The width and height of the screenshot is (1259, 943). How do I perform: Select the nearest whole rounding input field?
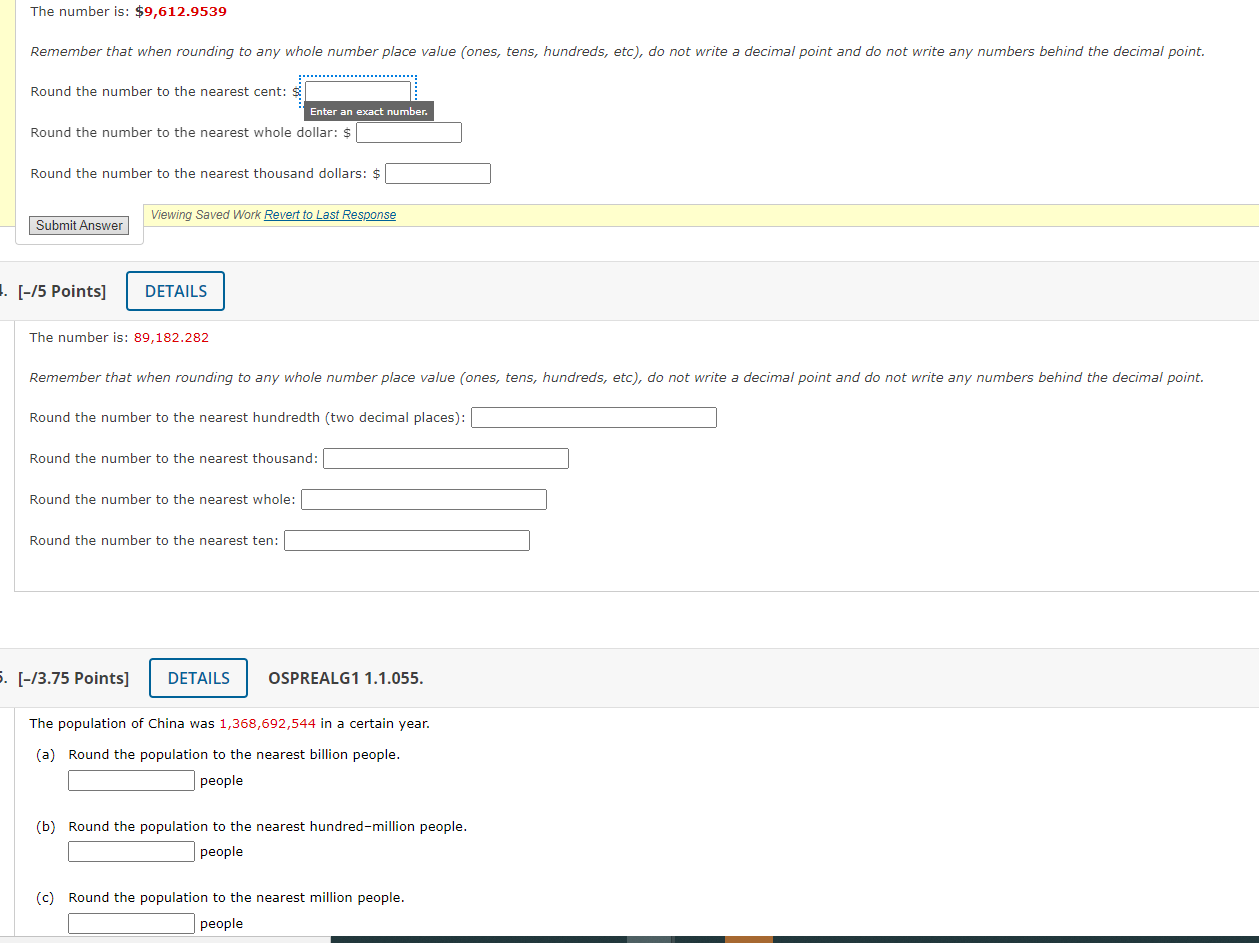pyautogui.click(x=423, y=499)
